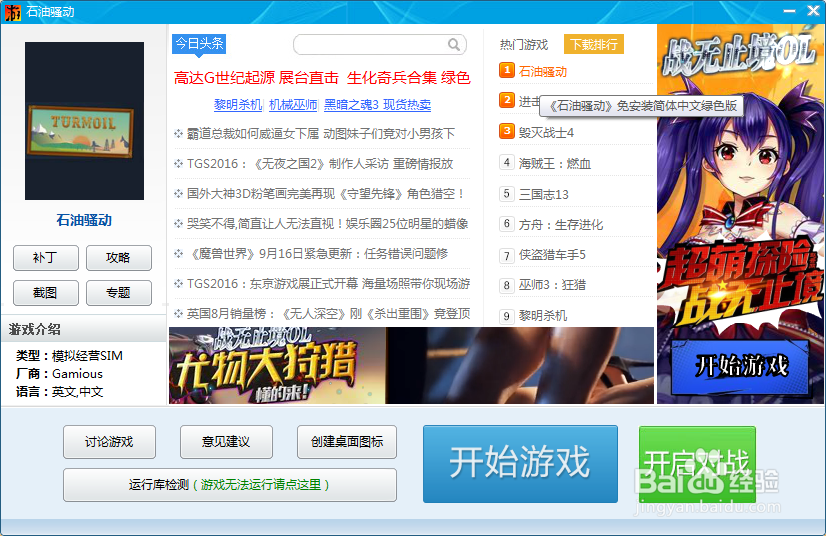Switch to the 热门游戏 tab
This screenshot has height=536, width=826.
524,45
